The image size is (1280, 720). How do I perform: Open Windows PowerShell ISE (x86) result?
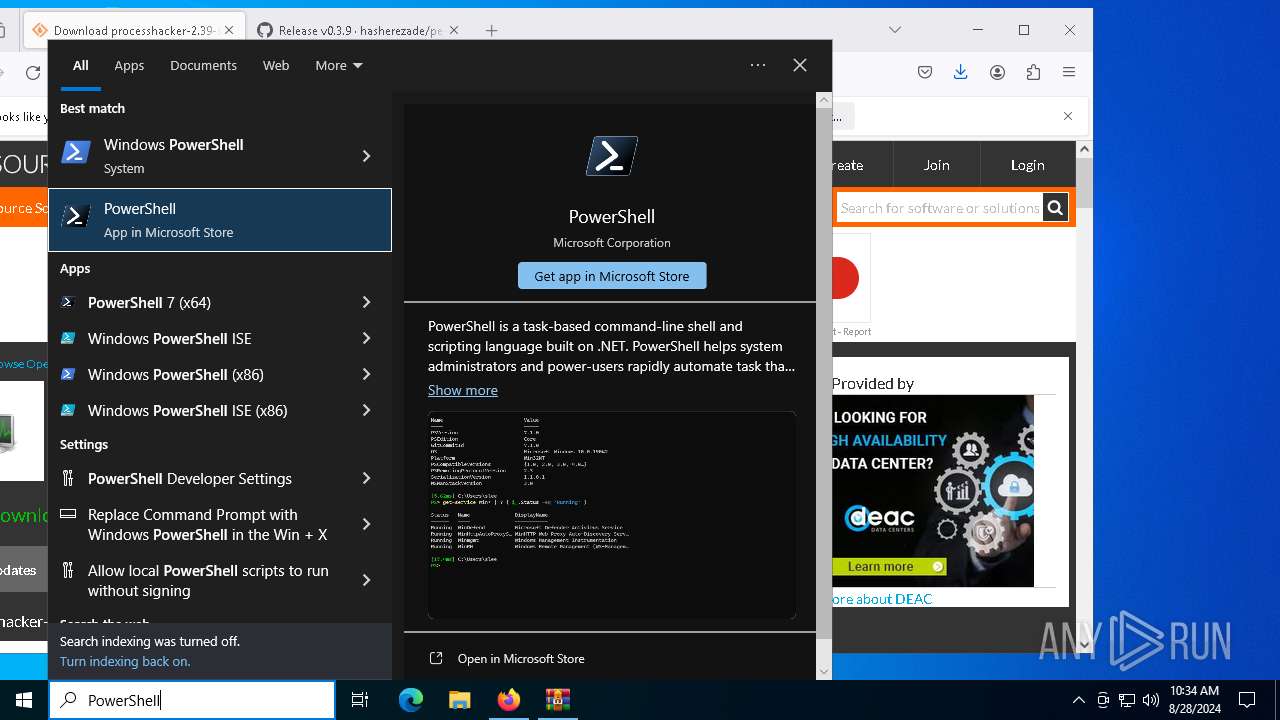[196, 410]
